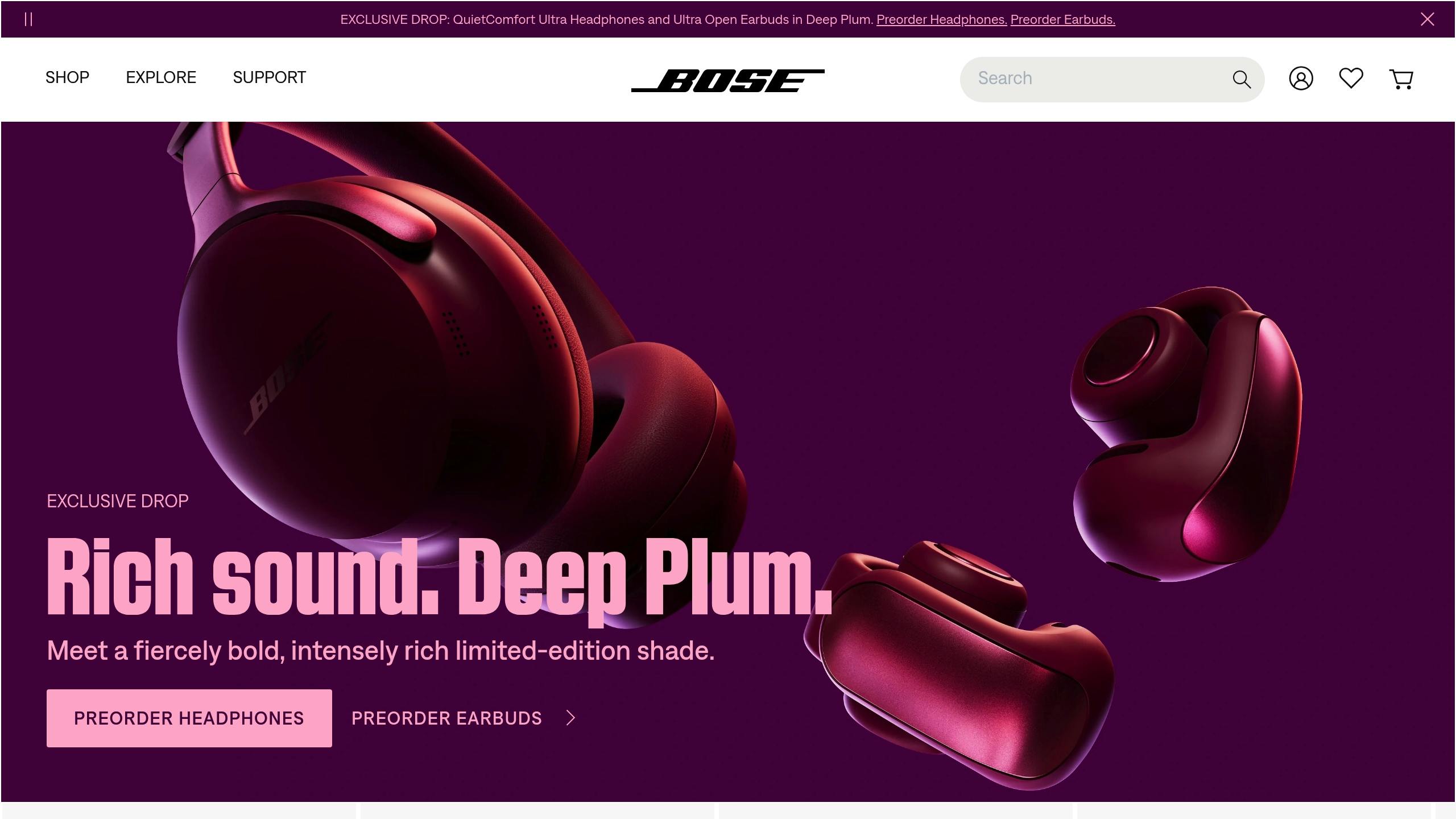Click the Preorder Headphones banner link
1456x819 pixels.
(941, 19)
